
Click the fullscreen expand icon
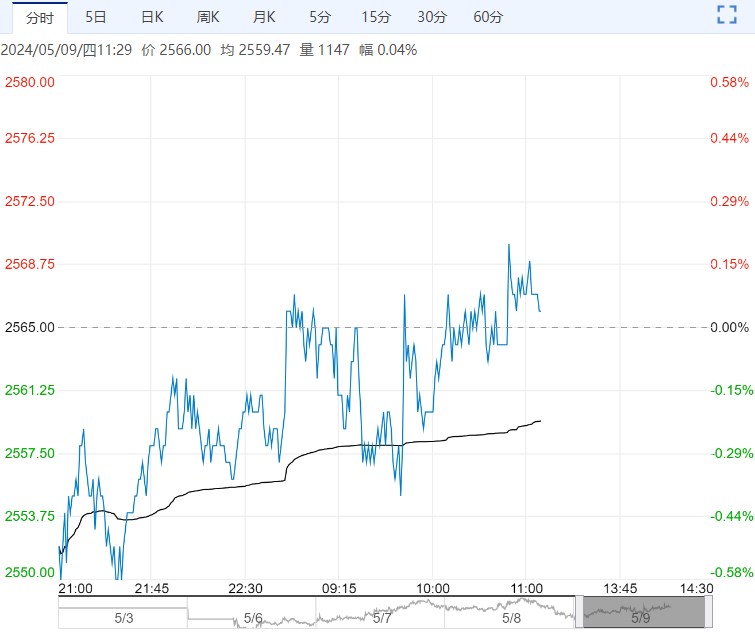click(x=727, y=15)
